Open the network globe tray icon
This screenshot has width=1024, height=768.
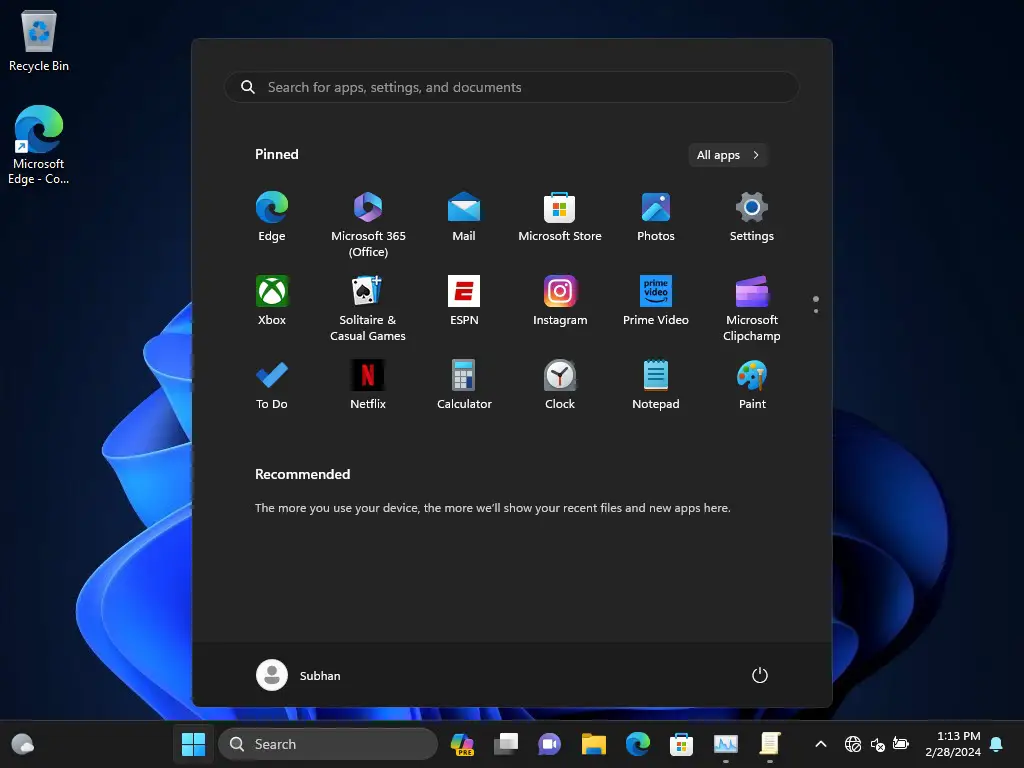pos(853,744)
